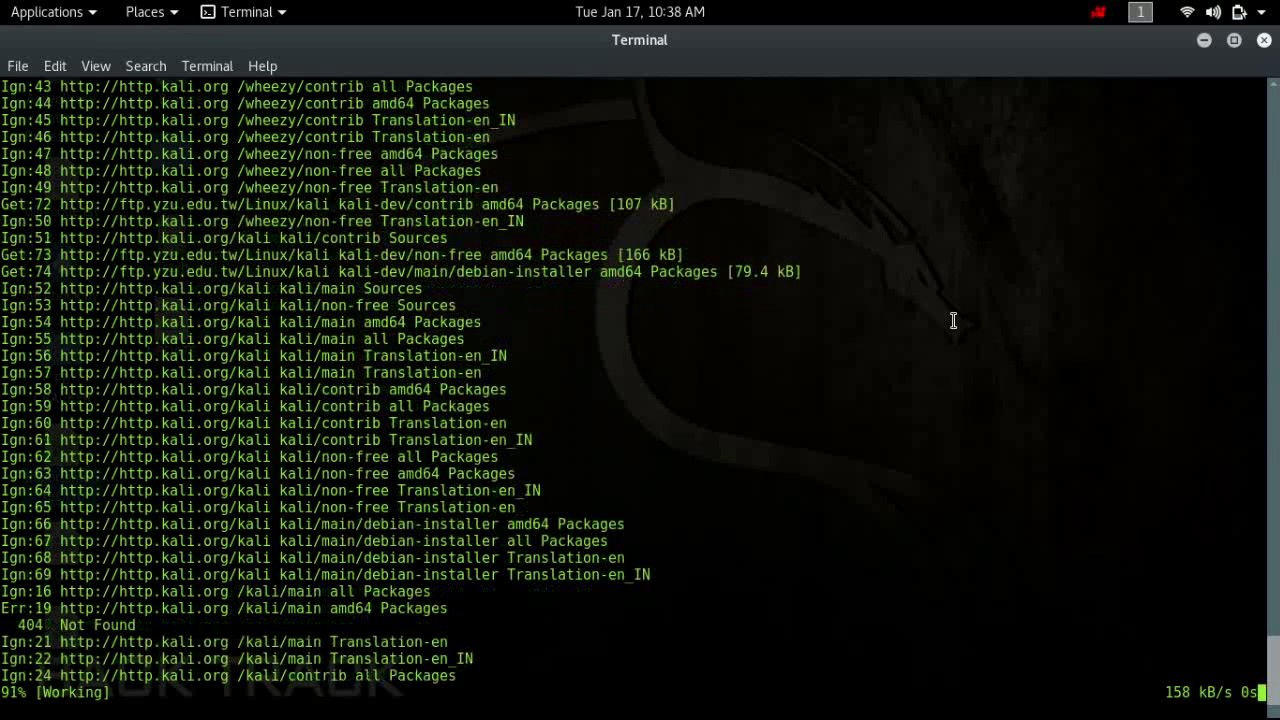Maximize the Terminal window
This screenshot has height=720, width=1280.
tap(1234, 40)
